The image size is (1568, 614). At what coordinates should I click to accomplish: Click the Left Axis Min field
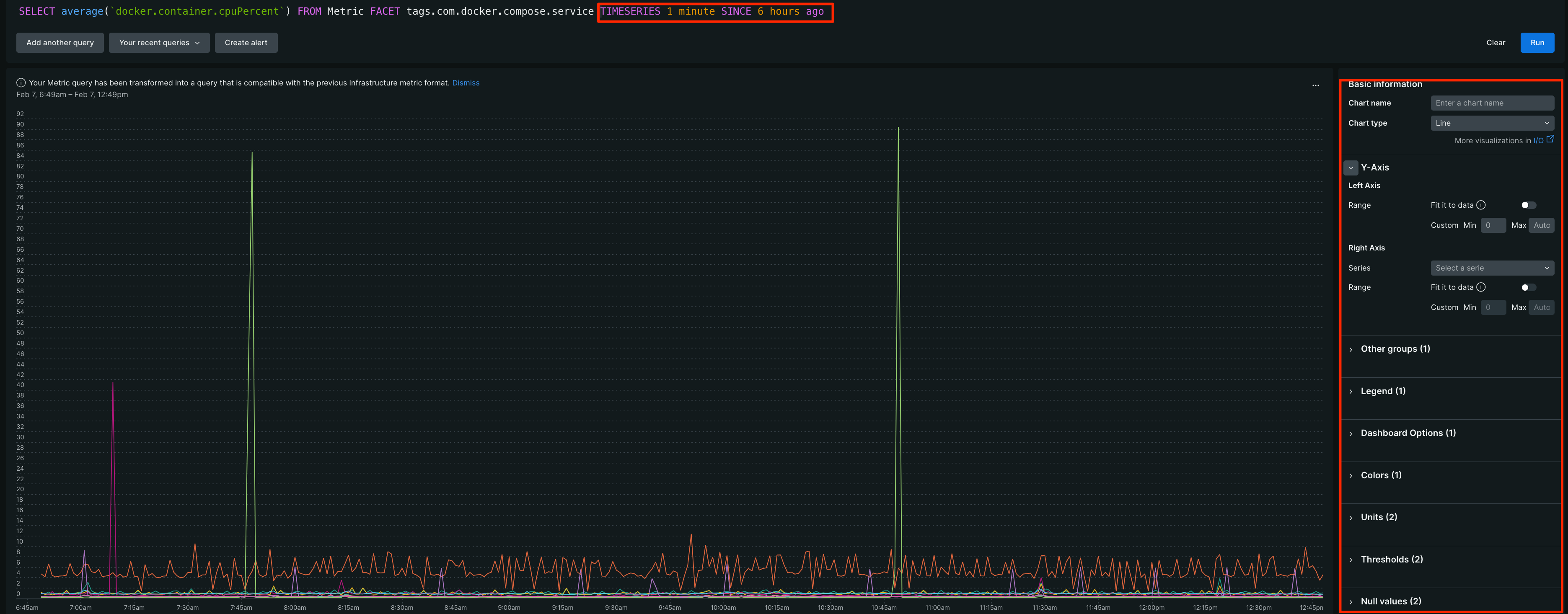(1493, 225)
